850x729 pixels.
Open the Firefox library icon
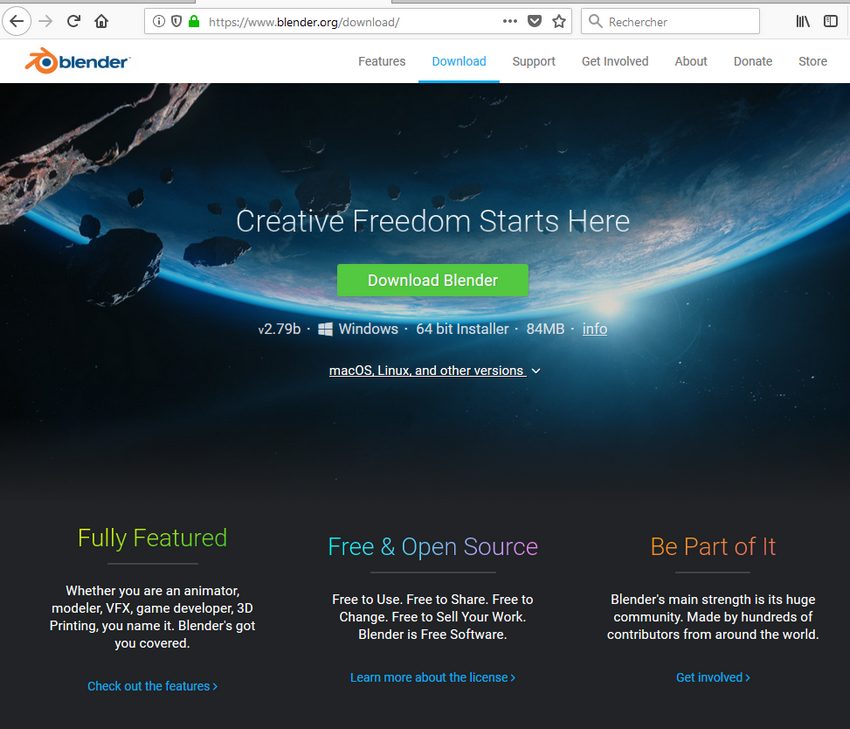(803, 22)
